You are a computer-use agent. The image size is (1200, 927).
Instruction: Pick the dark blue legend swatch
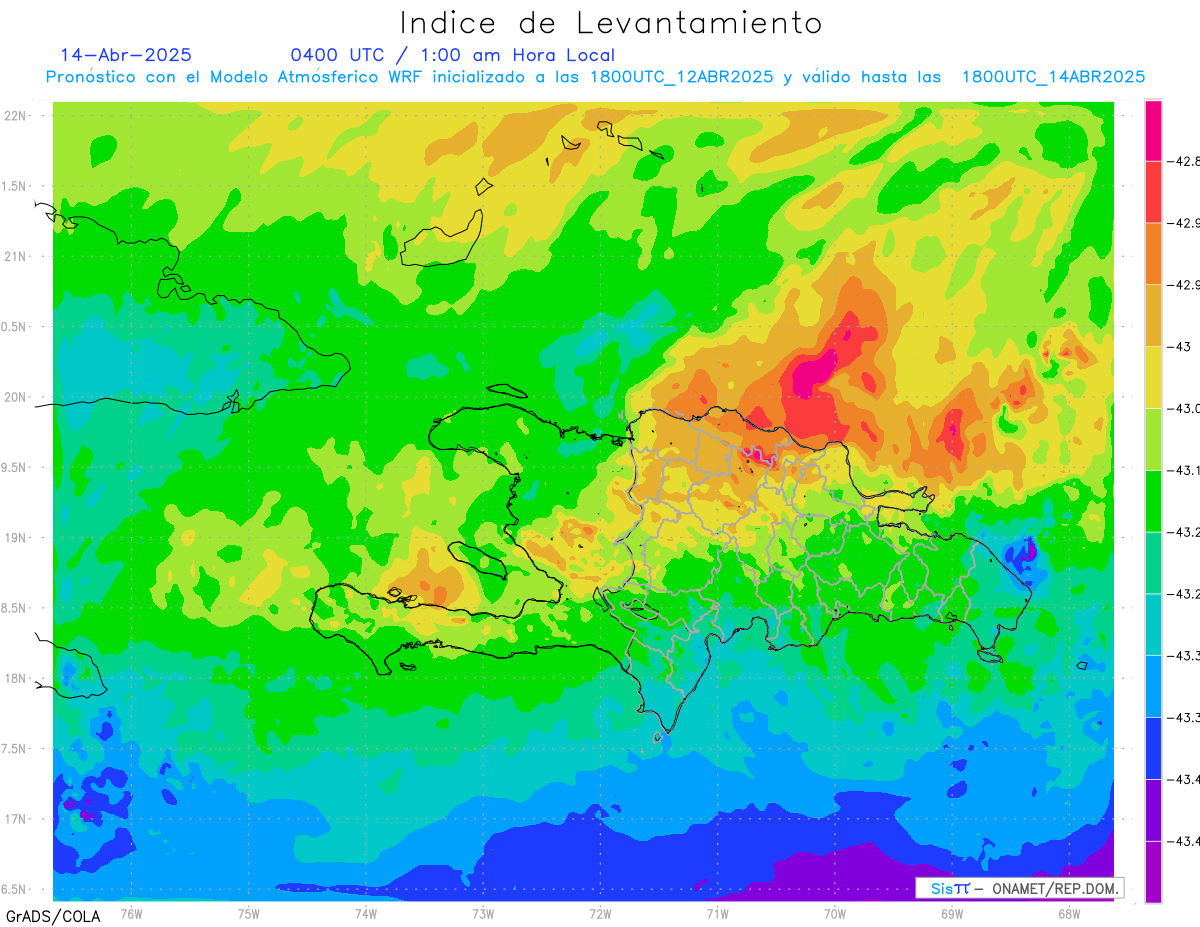(1153, 748)
